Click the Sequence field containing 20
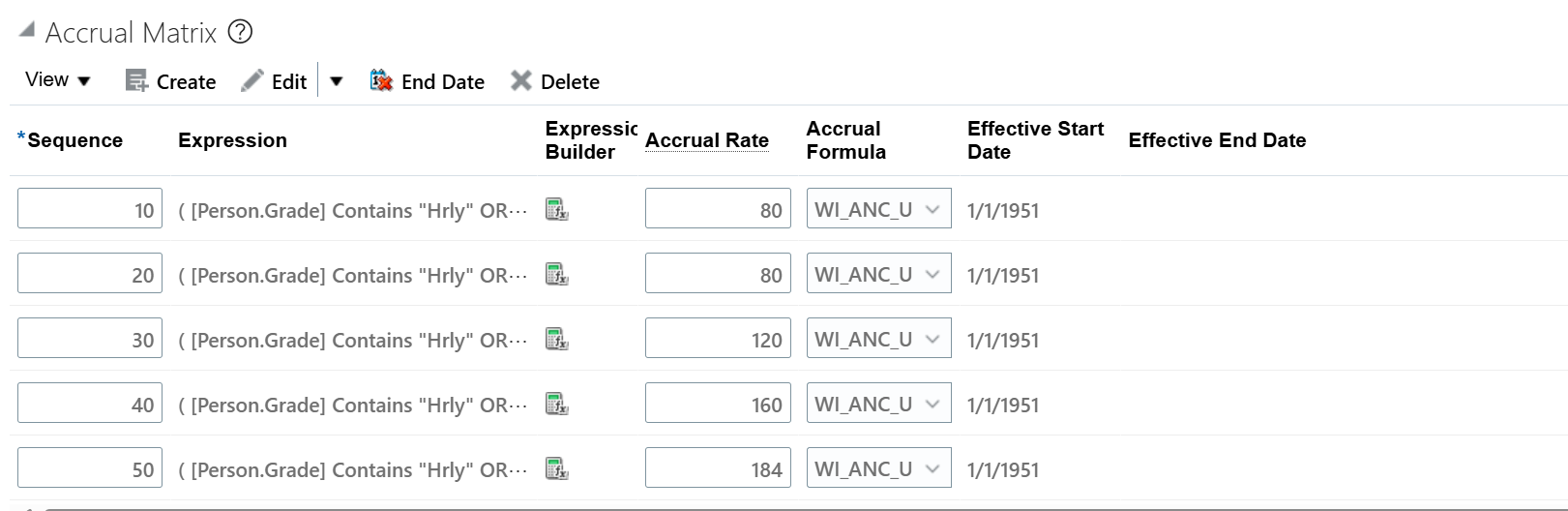Image resolution: width=1568 pixels, height=511 pixels. 90,274
